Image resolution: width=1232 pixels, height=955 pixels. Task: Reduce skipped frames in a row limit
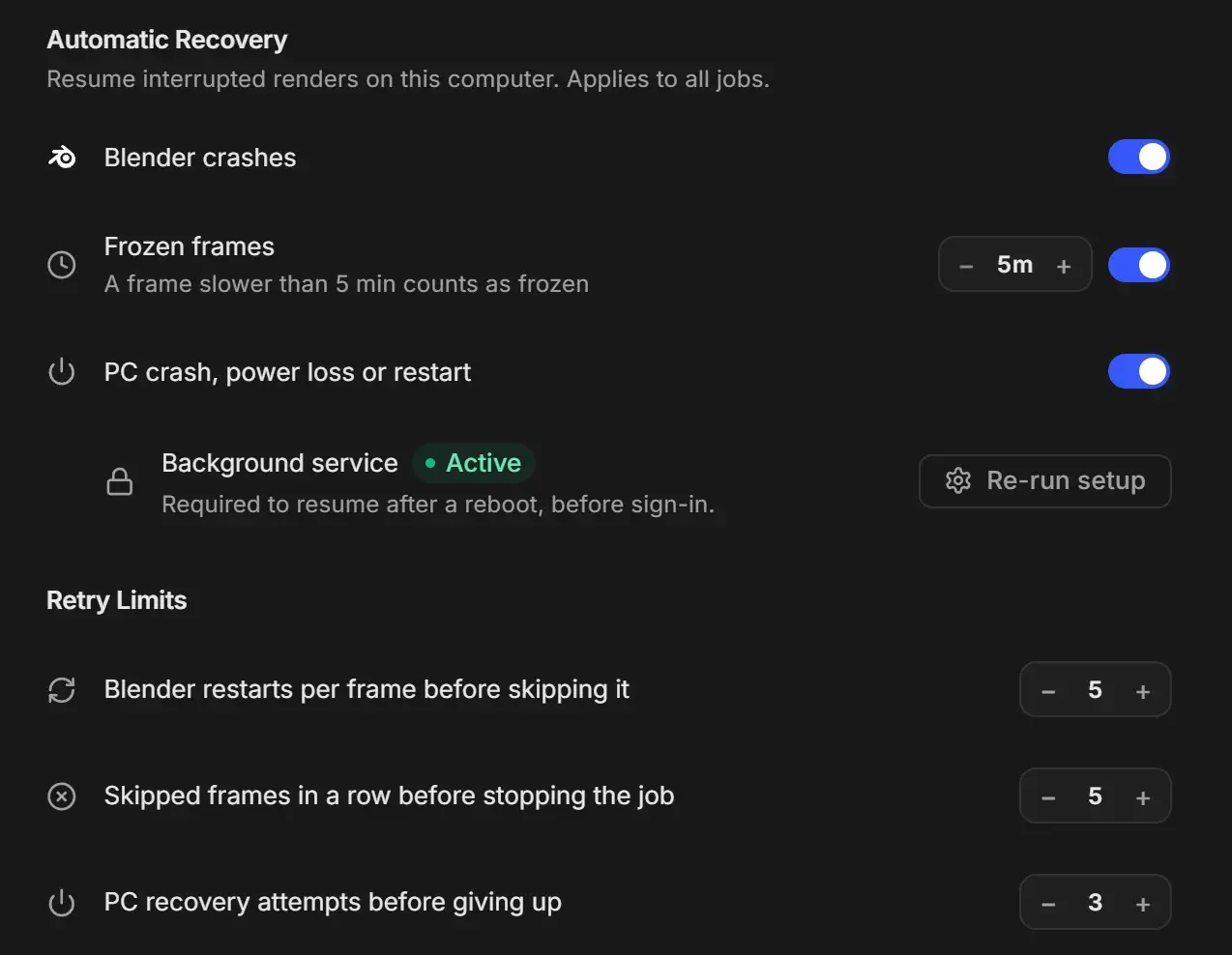point(1048,797)
